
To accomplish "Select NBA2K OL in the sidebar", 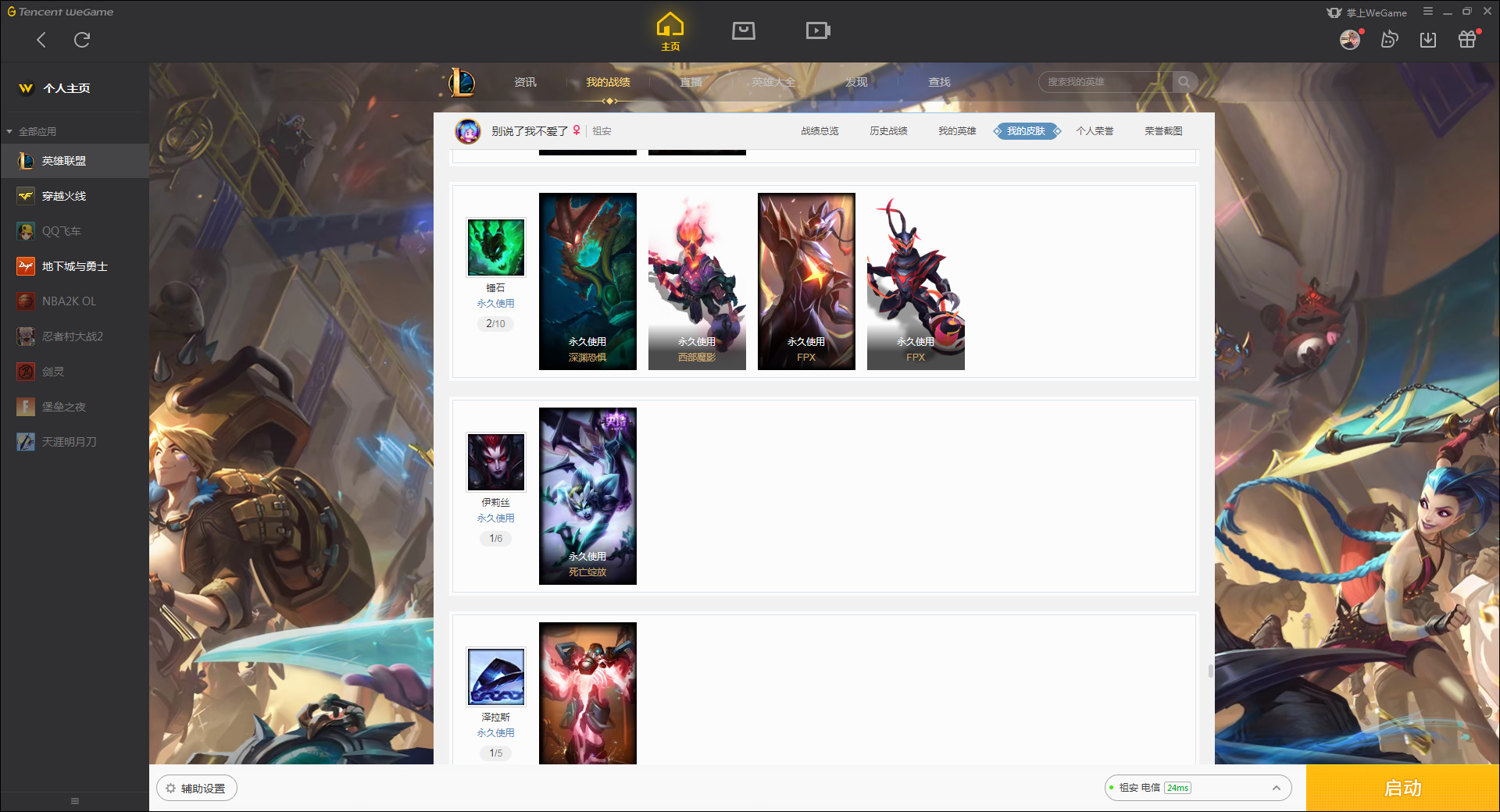I will (74, 301).
